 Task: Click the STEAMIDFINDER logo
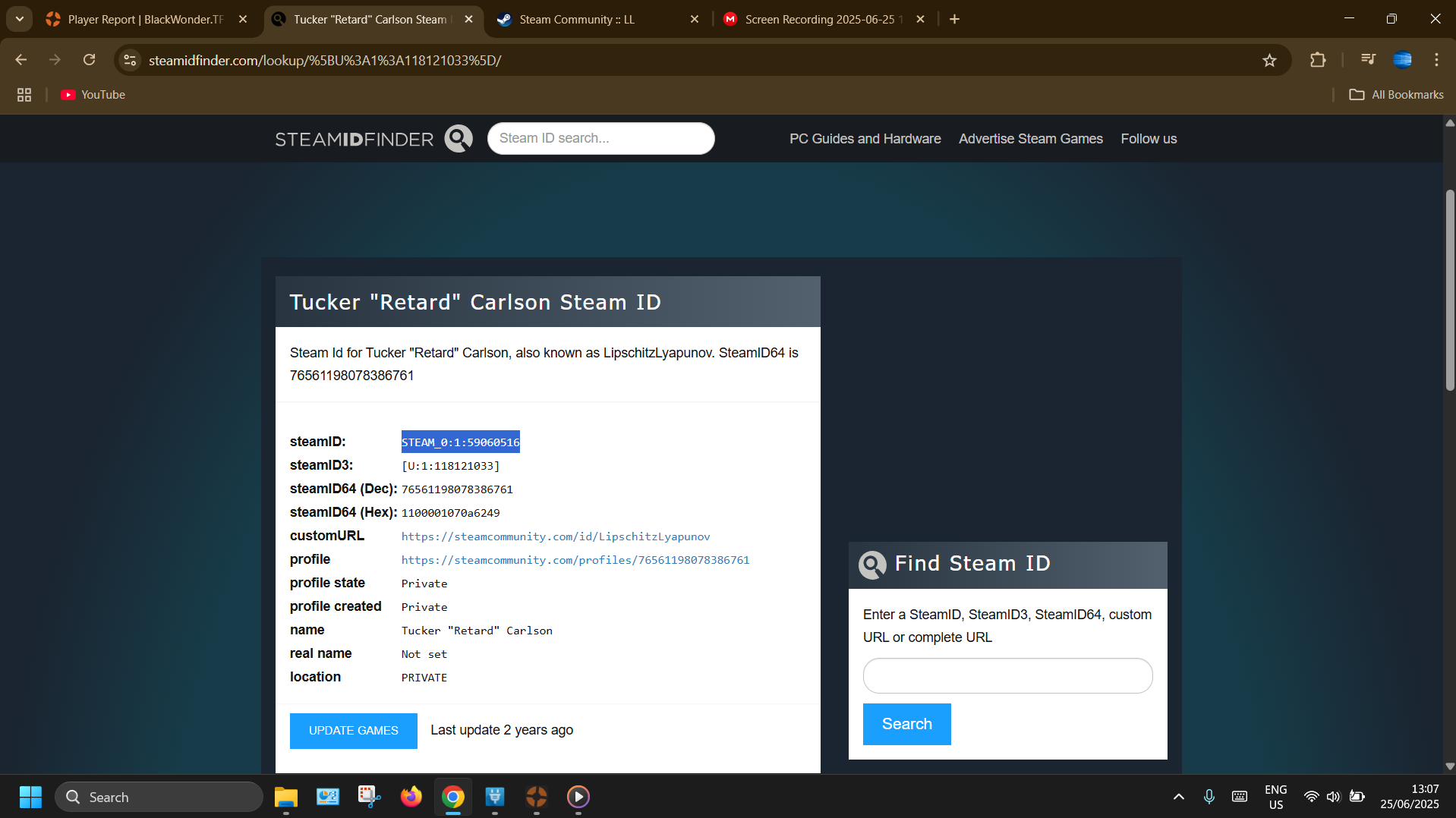click(x=355, y=139)
